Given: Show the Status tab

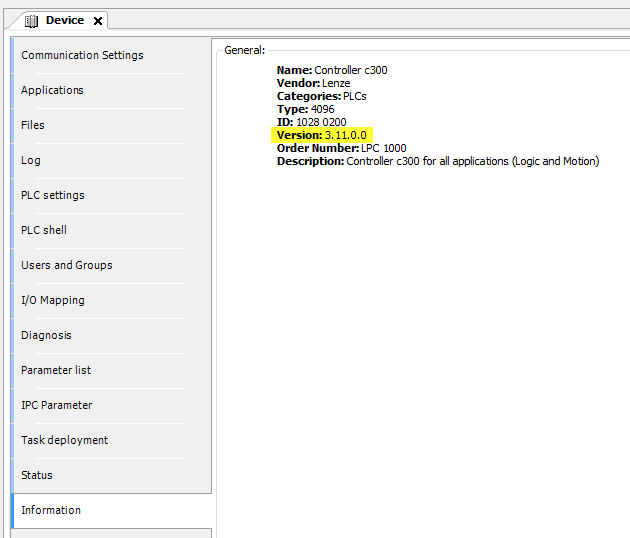Looking at the screenshot, I should 37,475.
